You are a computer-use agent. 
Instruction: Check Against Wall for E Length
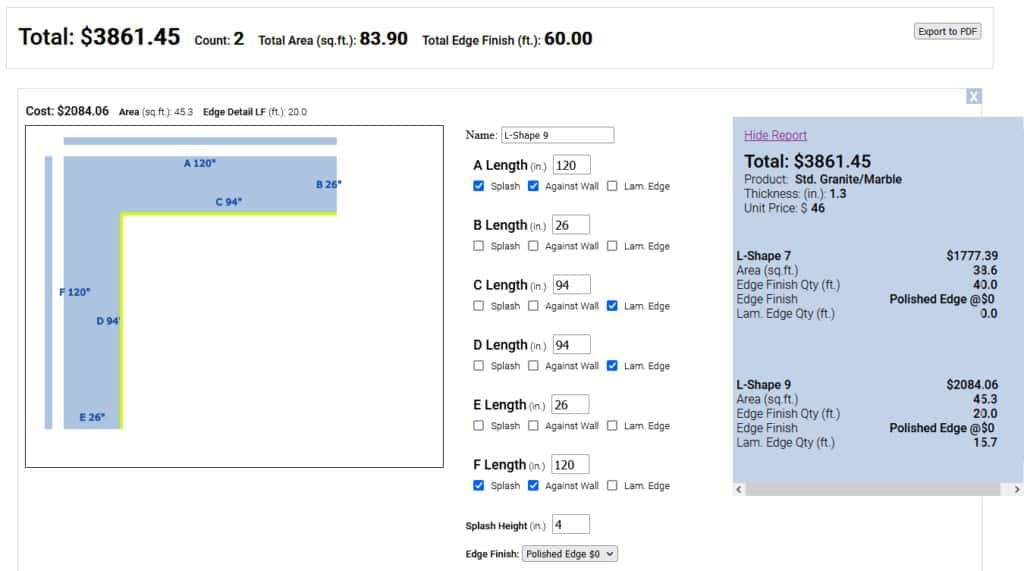[534, 426]
